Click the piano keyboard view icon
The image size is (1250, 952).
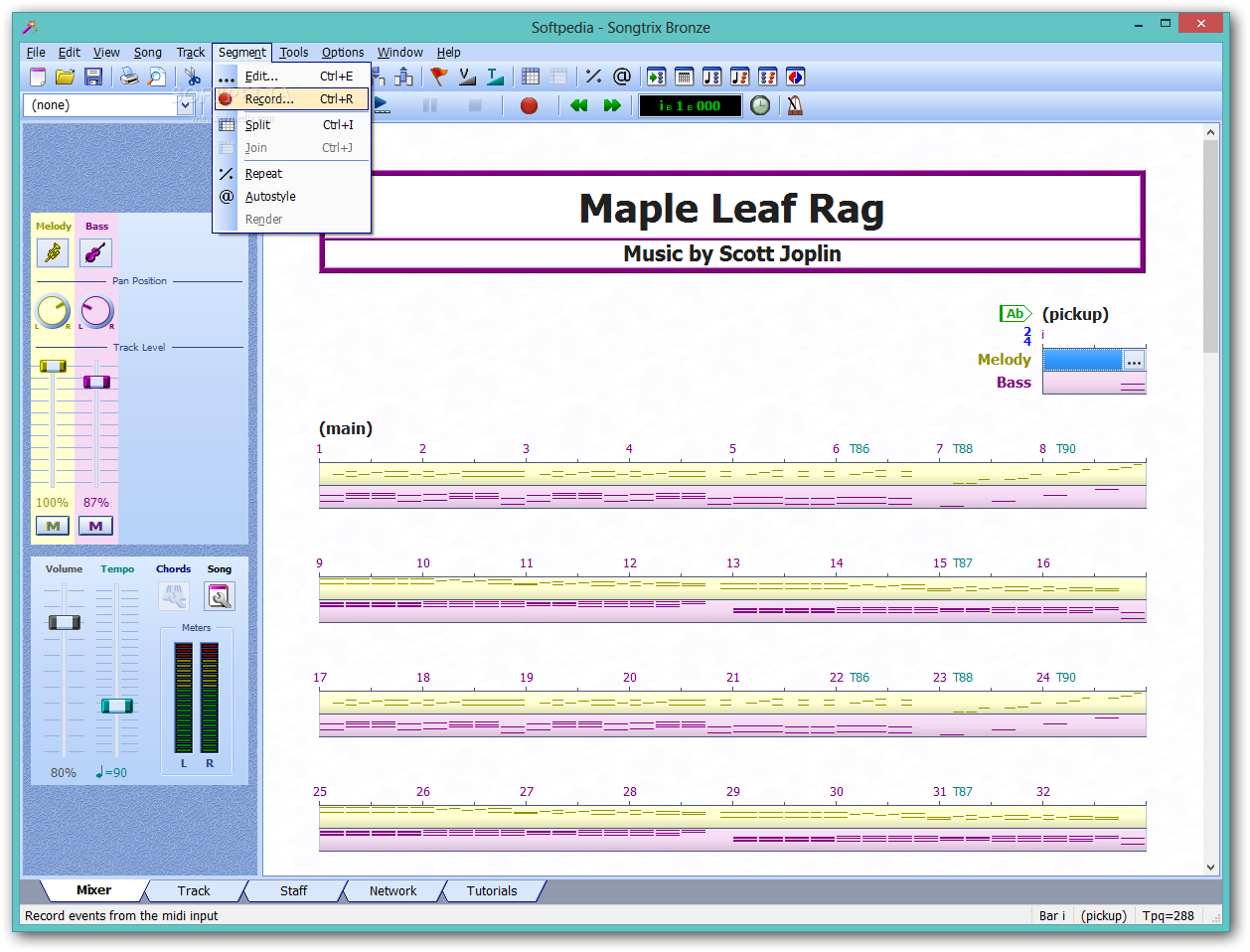coord(685,77)
